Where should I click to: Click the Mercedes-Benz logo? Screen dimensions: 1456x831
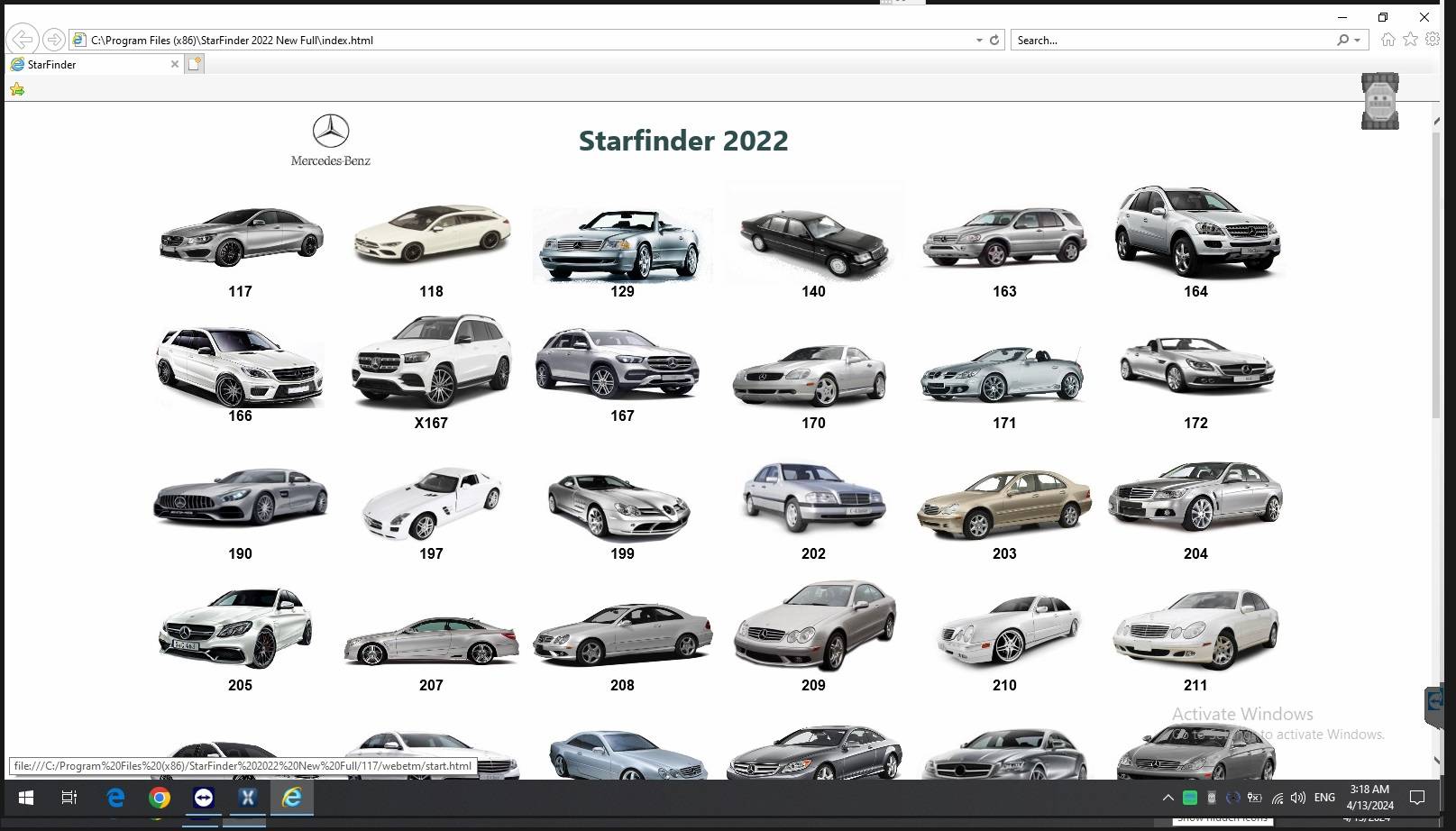pos(331,141)
